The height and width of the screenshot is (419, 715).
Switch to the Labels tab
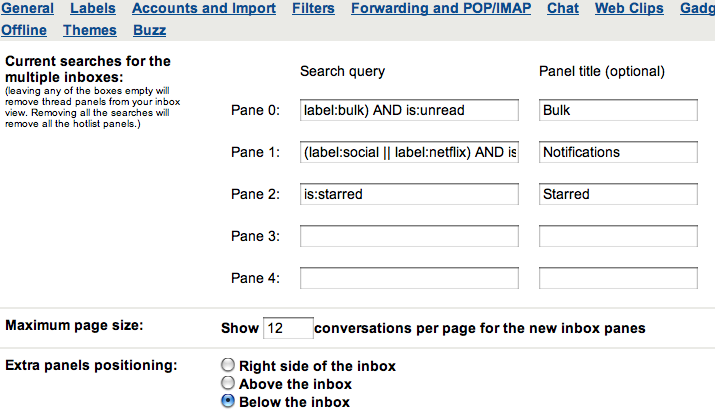coord(93,8)
